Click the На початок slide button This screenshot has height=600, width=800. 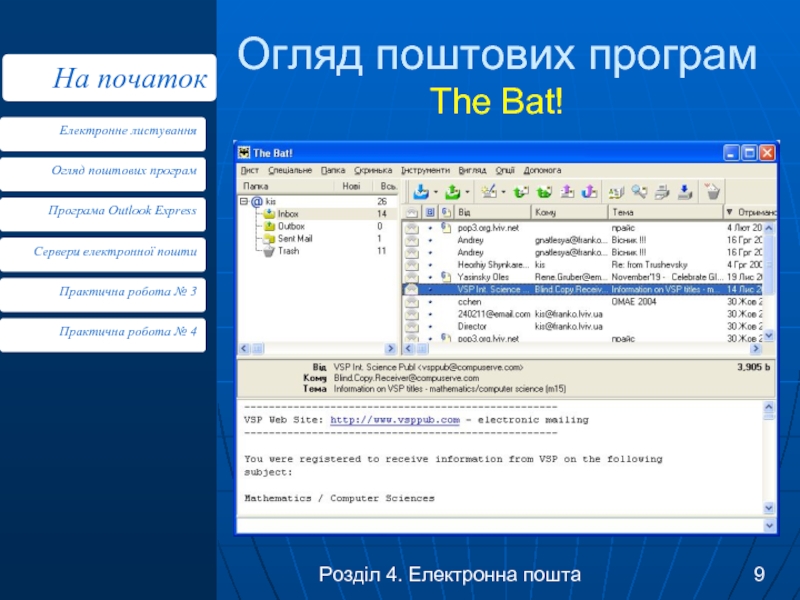click(109, 78)
